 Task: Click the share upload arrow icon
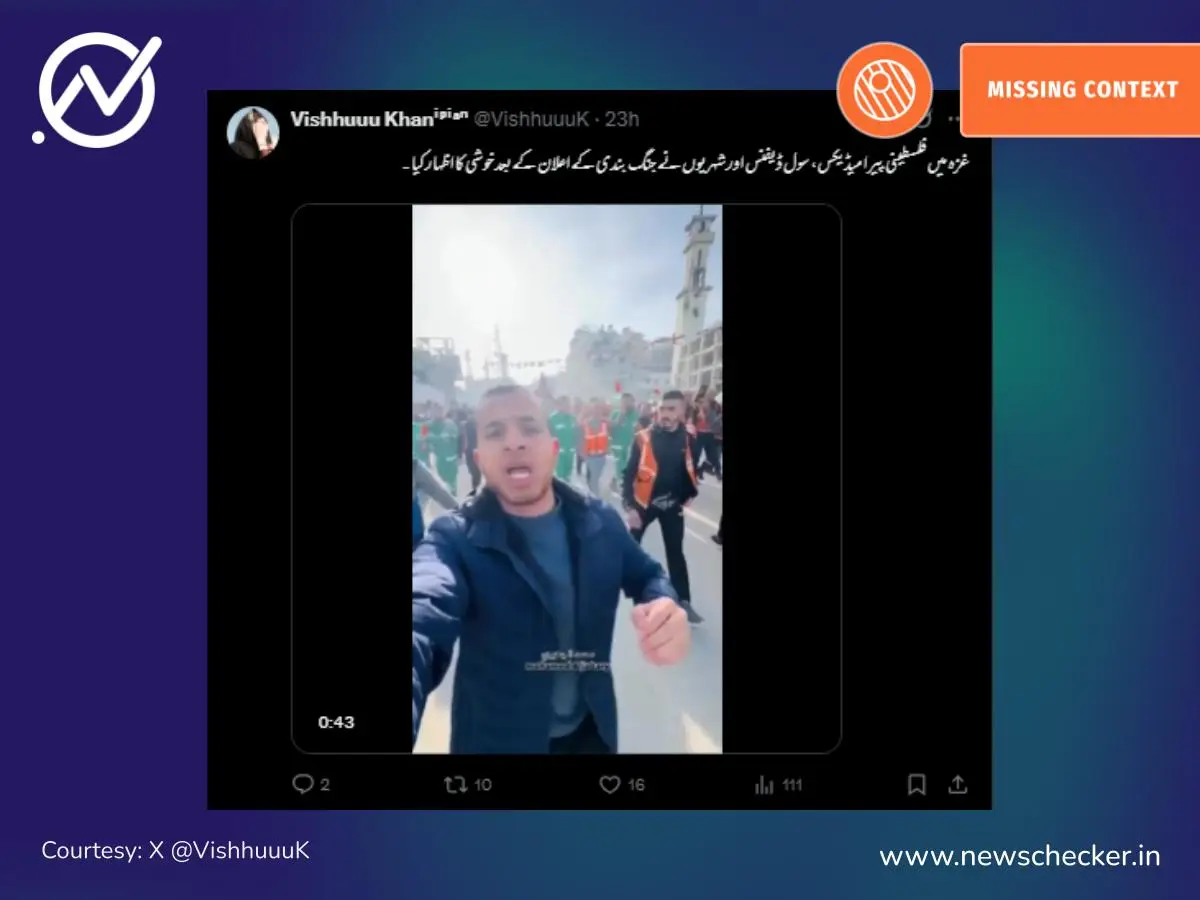point(958,785)
